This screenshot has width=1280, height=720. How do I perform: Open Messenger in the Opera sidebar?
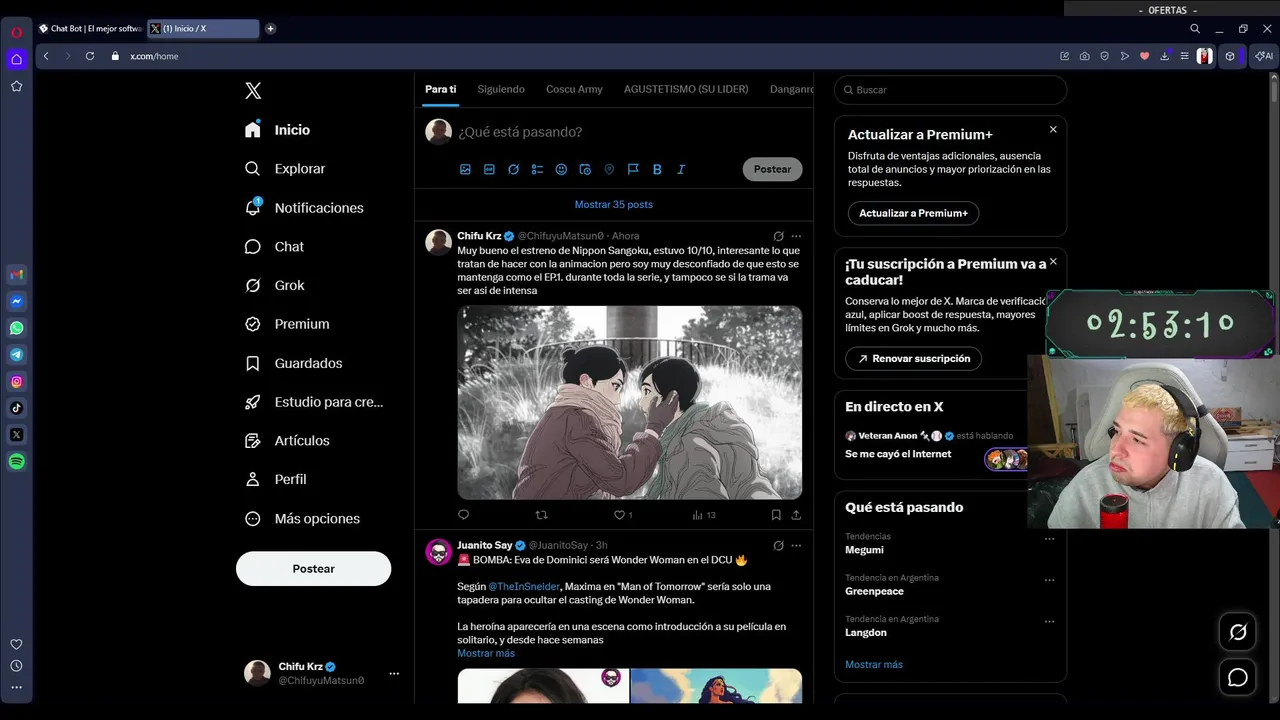tap(16, 301)
